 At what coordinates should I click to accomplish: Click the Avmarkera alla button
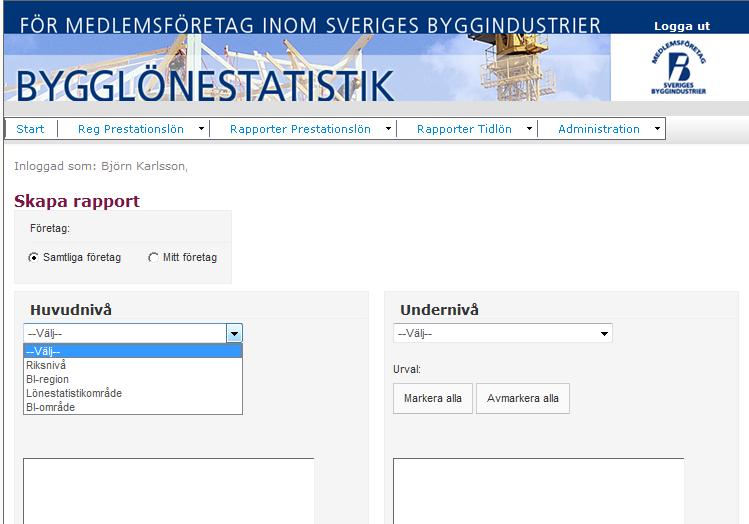pos(523,398)
